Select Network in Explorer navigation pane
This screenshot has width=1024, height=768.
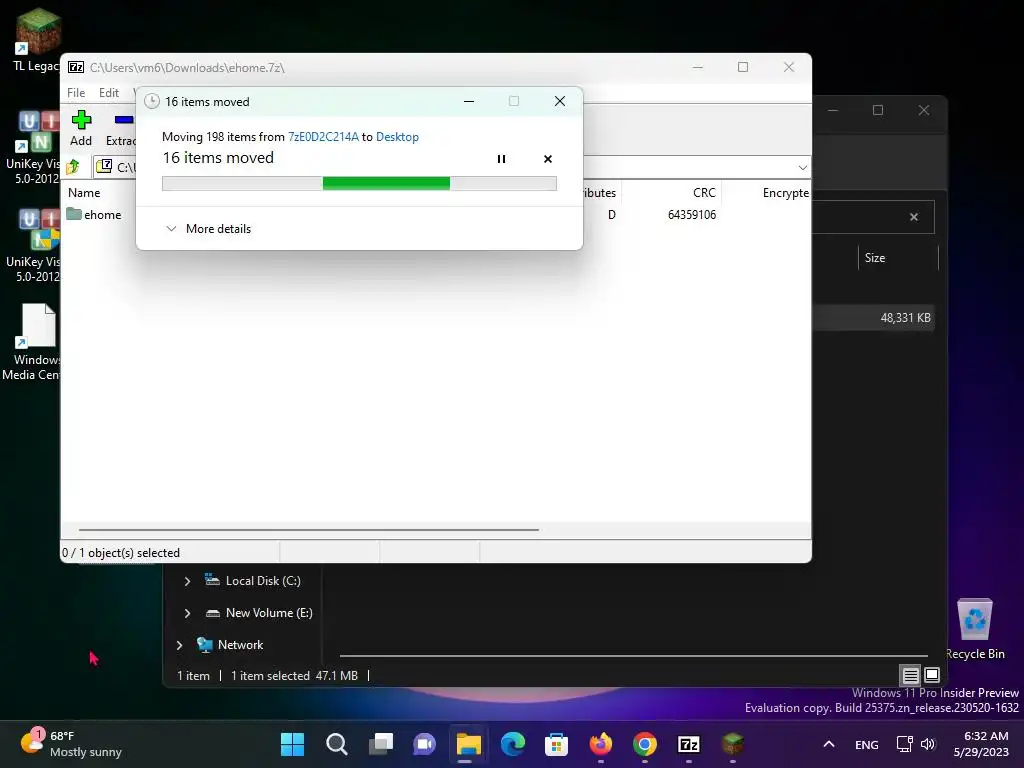point(230,645)
